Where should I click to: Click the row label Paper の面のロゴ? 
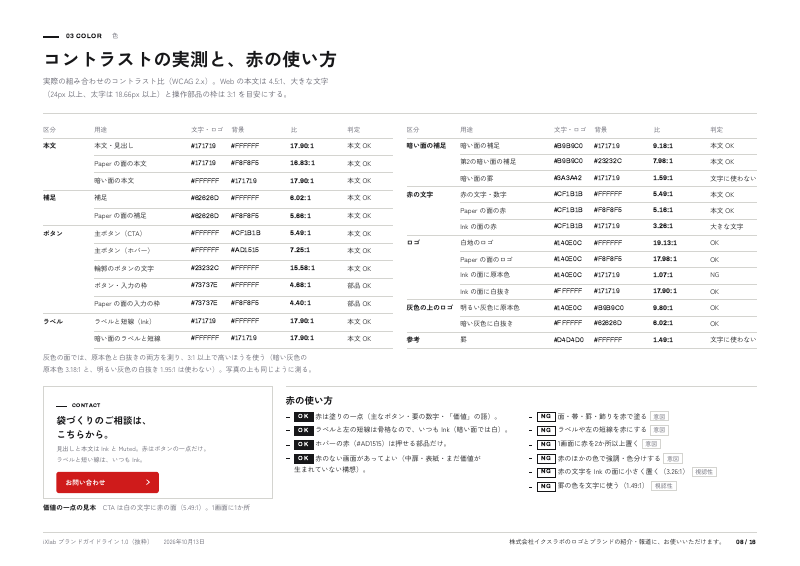pyautogui.click(x=487, y=259)
